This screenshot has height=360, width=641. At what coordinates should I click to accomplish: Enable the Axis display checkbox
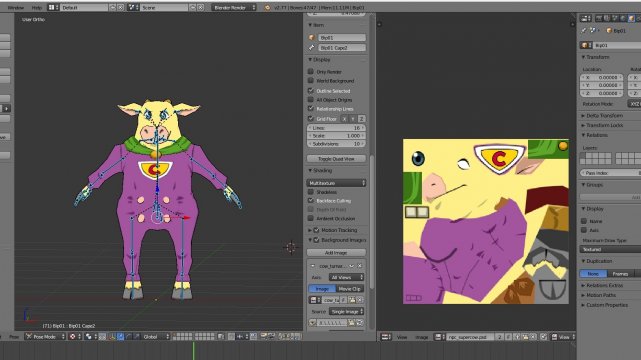(x=584, y=230)
